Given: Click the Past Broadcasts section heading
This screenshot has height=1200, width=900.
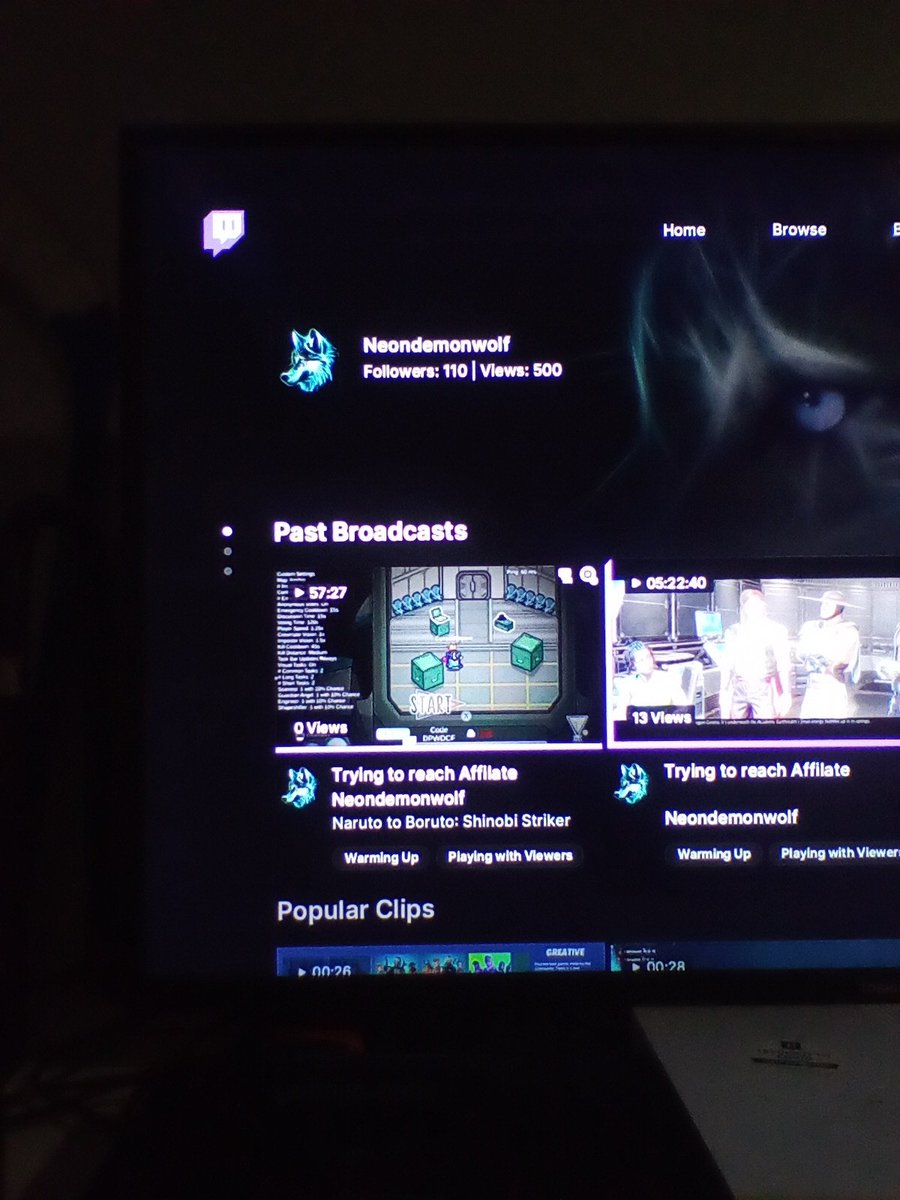Looking at the screenshot, I should pos(370,531).
